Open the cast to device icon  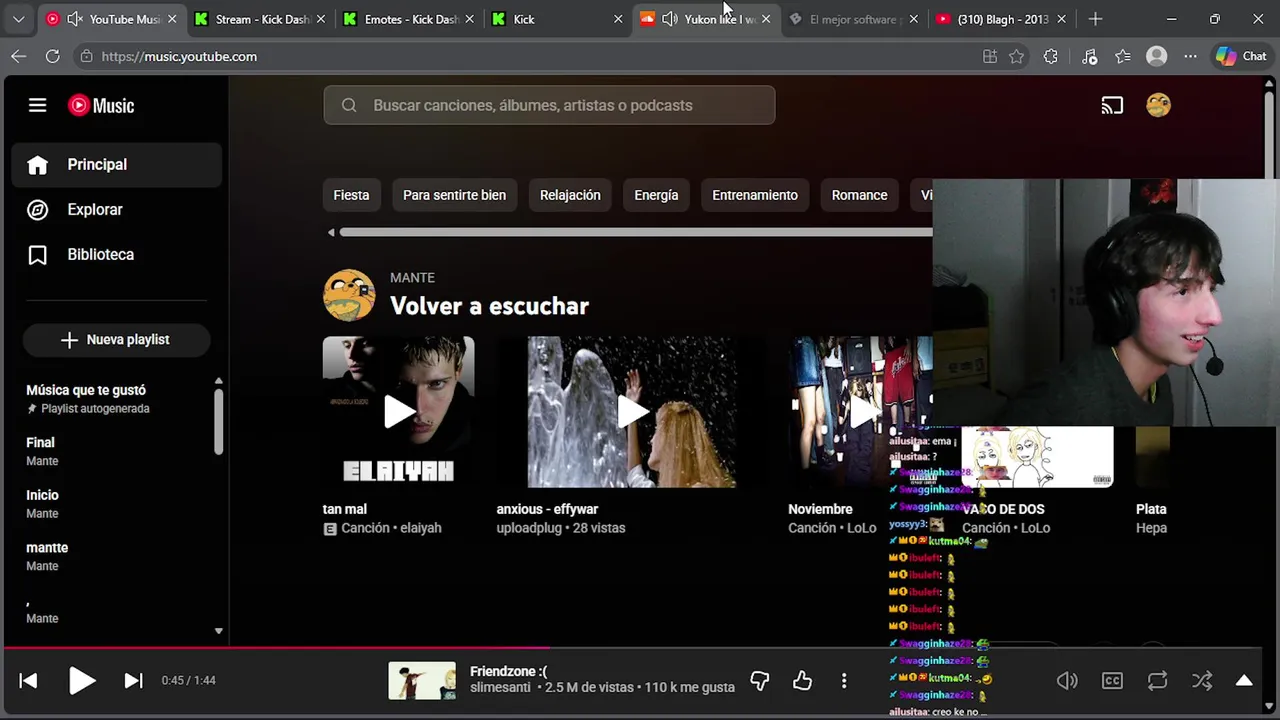click(1112, 105)
